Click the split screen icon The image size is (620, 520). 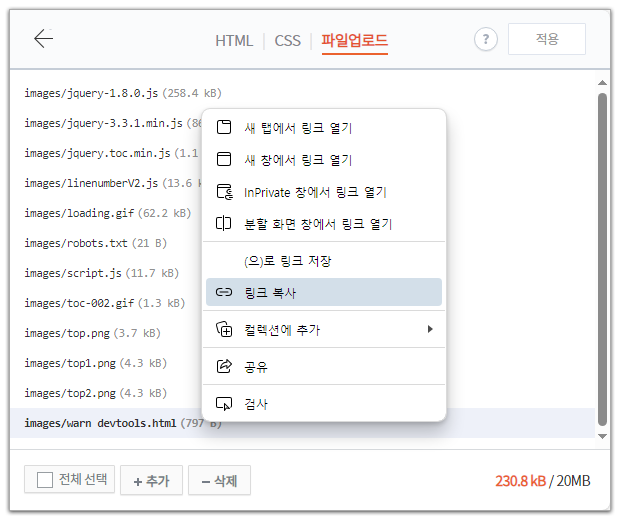223,224
